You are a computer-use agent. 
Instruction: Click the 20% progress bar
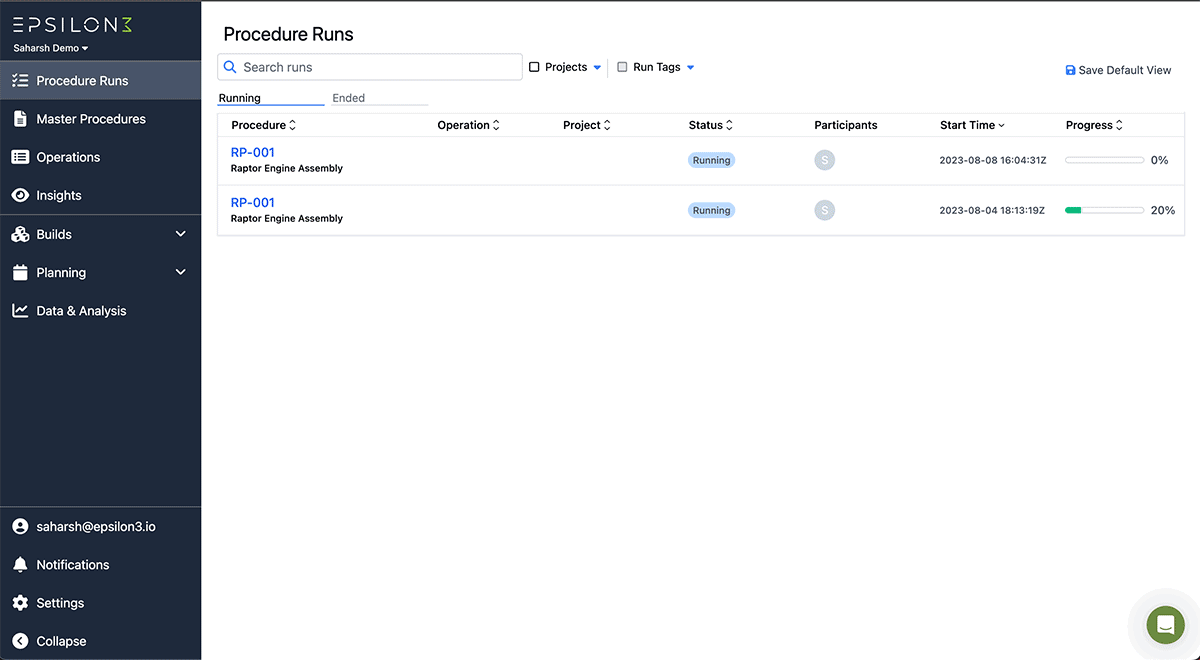[1104, 210]
